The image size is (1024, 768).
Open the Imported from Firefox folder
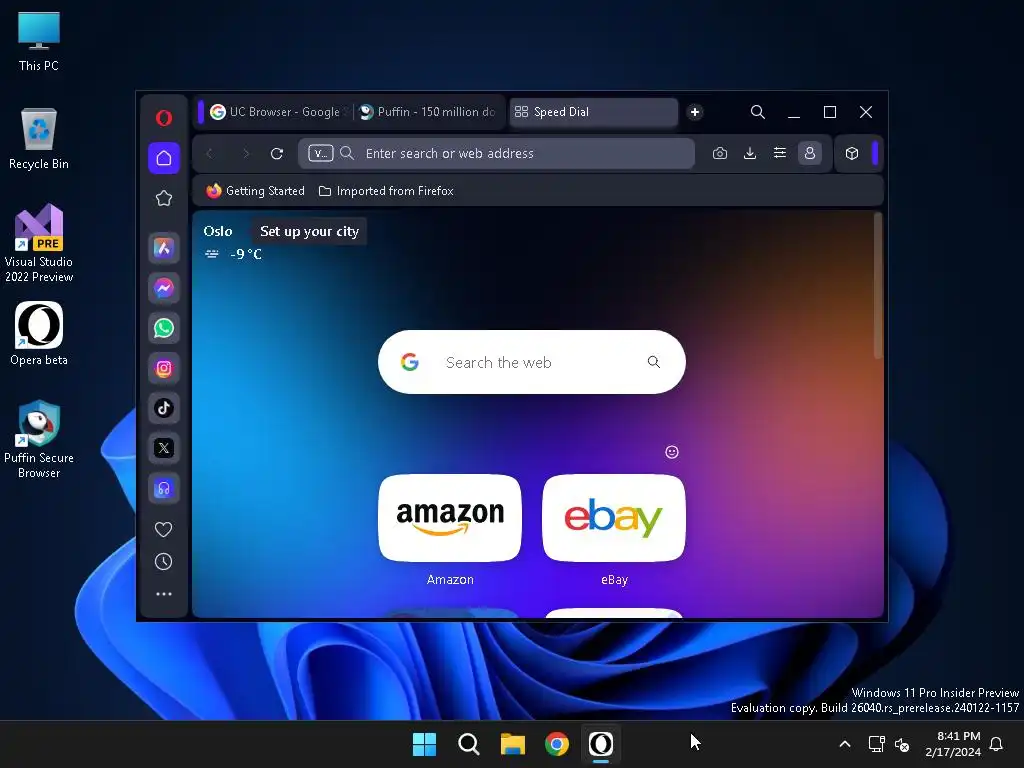click(386, 191)
